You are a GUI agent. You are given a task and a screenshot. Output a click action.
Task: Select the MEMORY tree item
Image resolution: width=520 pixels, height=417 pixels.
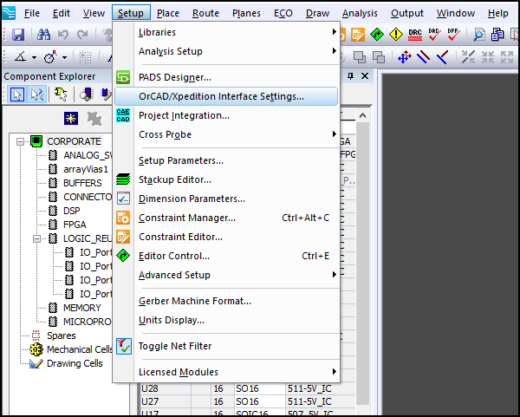point(82,307)
